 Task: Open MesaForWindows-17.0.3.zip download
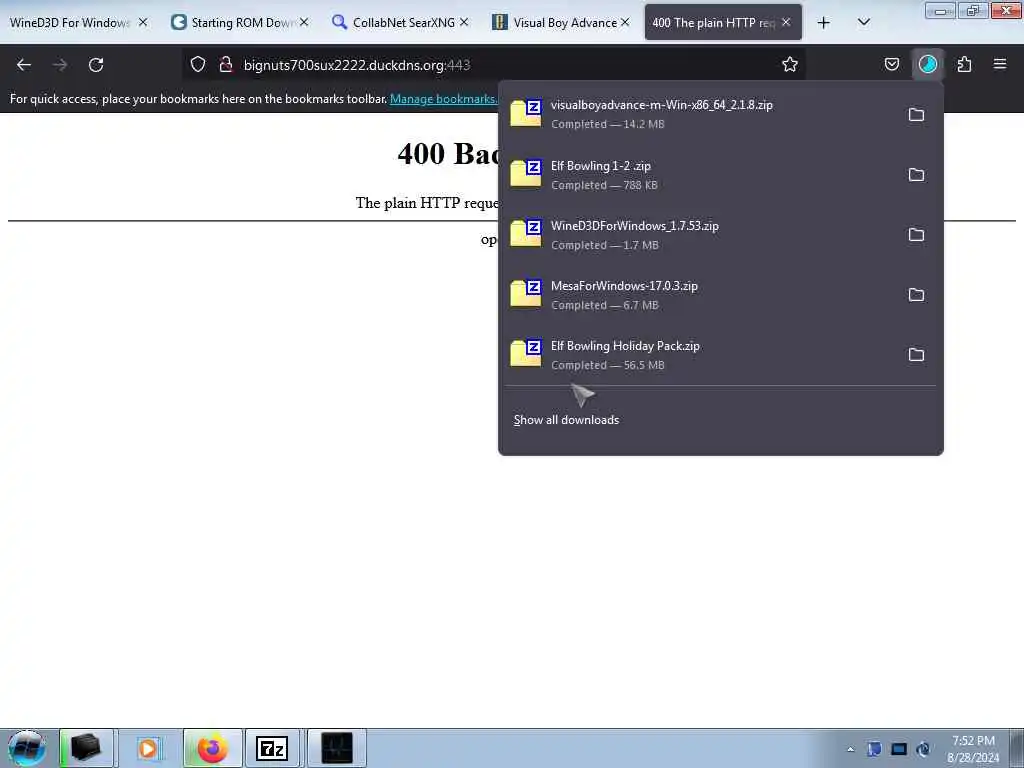click(701, 295)
